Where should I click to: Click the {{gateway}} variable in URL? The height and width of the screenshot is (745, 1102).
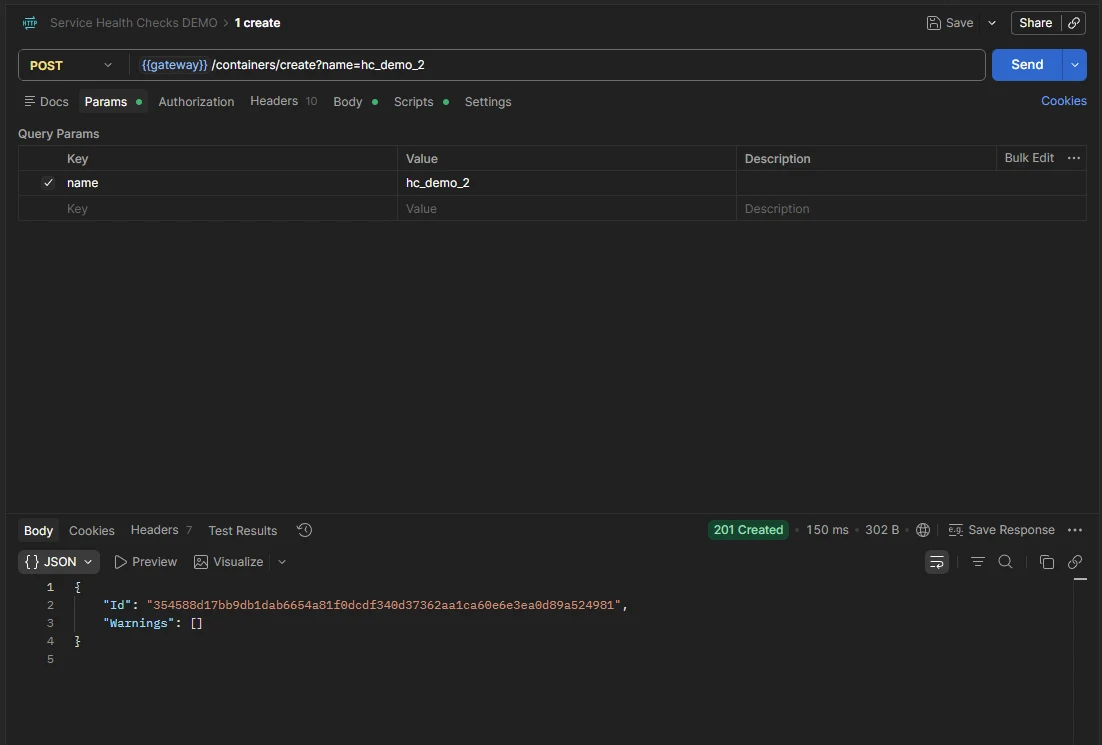point(174,65)
